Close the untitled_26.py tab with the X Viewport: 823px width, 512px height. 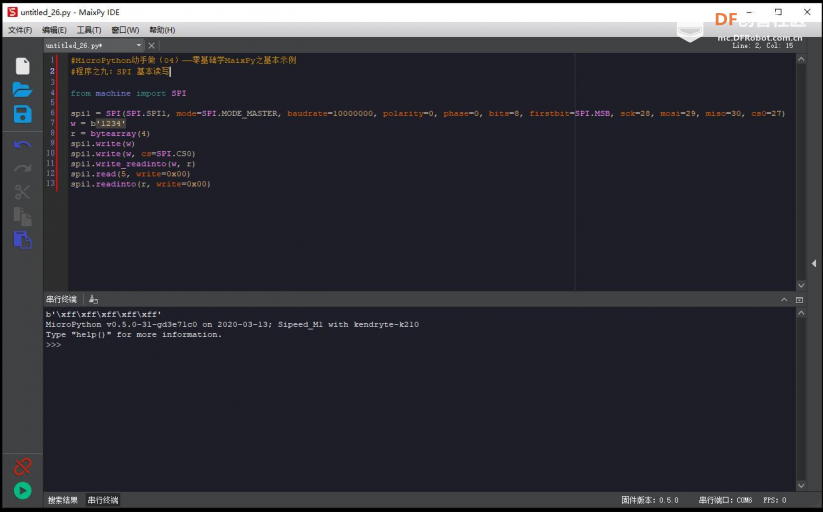151,46
